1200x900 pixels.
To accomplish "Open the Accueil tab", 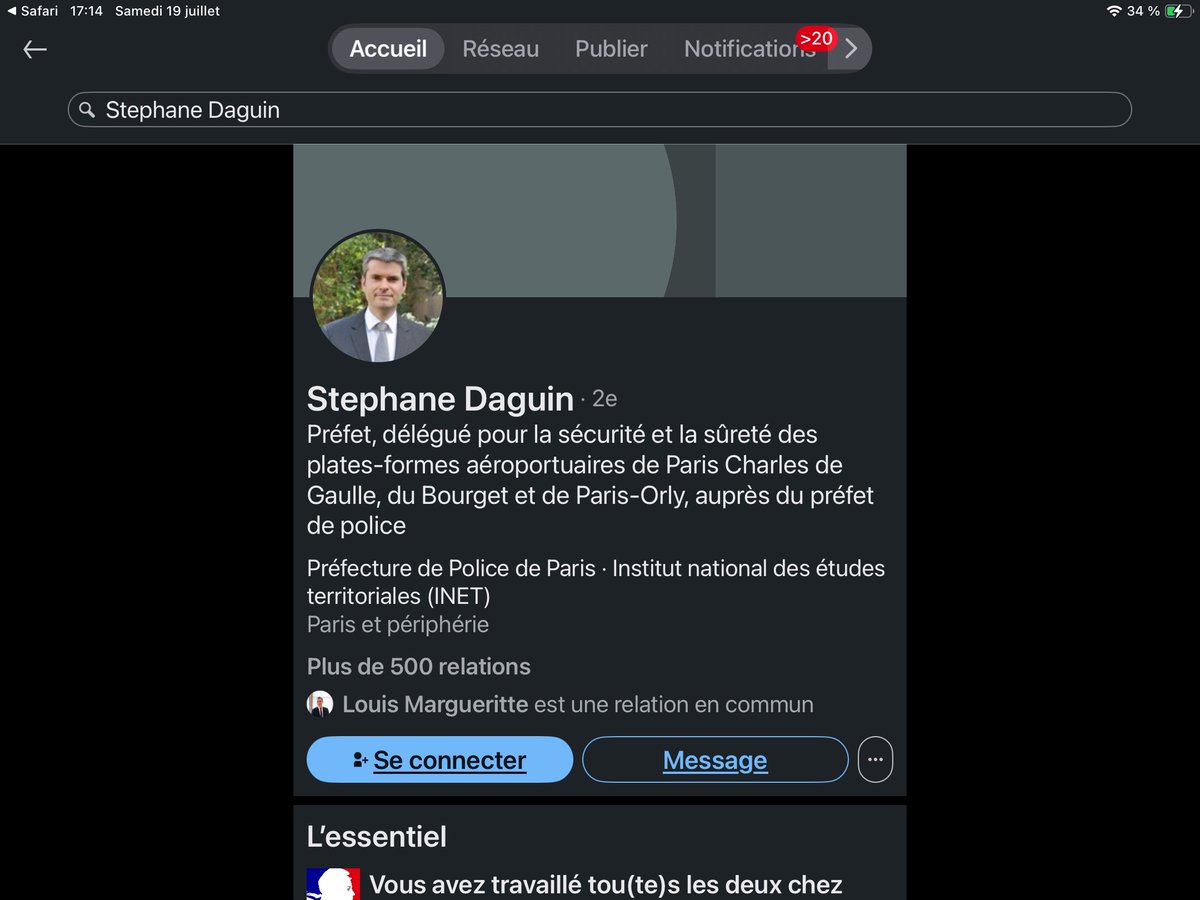I will click(x=388, y=49).
